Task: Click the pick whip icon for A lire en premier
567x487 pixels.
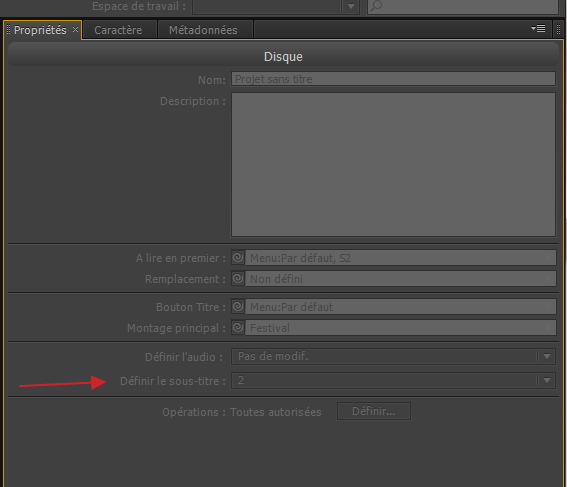Action: point(238,258)
